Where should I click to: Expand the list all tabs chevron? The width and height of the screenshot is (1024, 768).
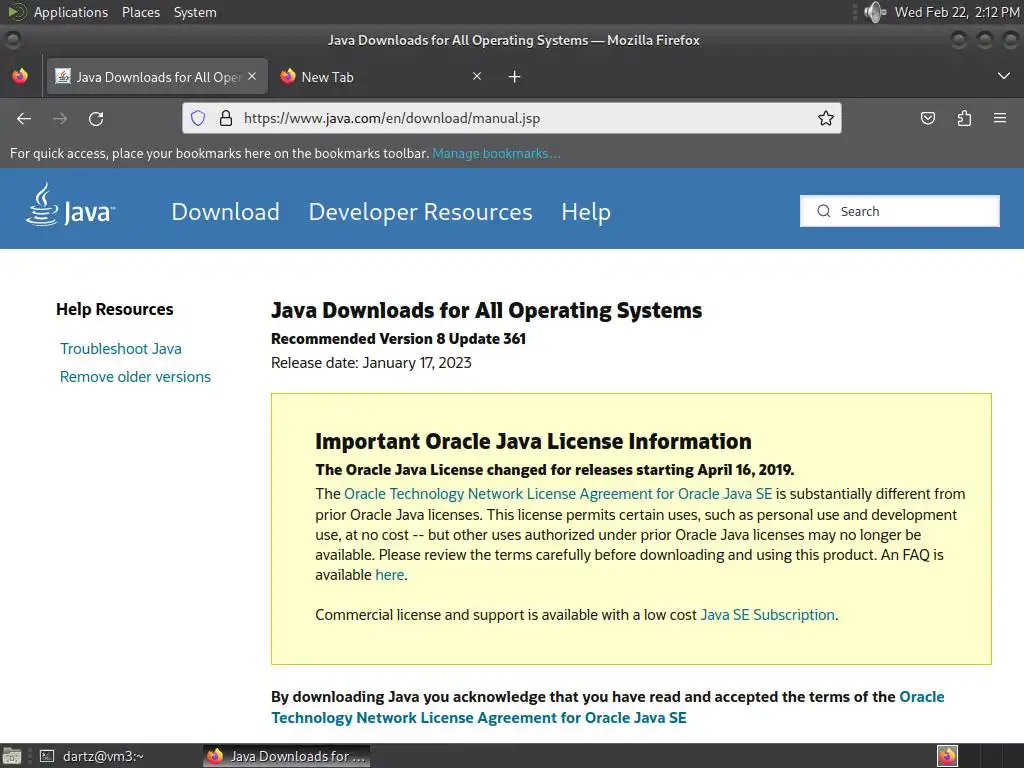(1004, 76)
